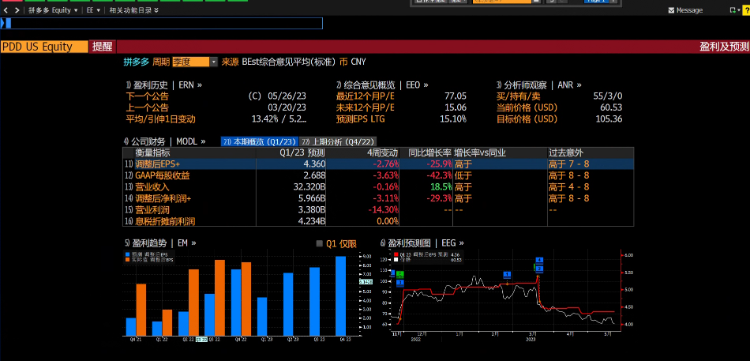
Task: Go back with the left arrow icon
Action: (5, 10)
